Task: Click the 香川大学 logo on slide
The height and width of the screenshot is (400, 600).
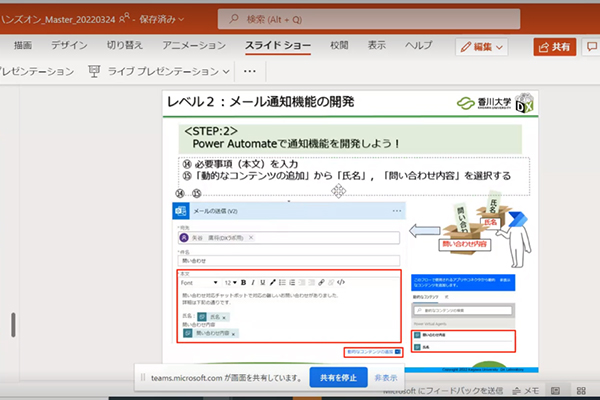Action: click(x=484, y=103)
